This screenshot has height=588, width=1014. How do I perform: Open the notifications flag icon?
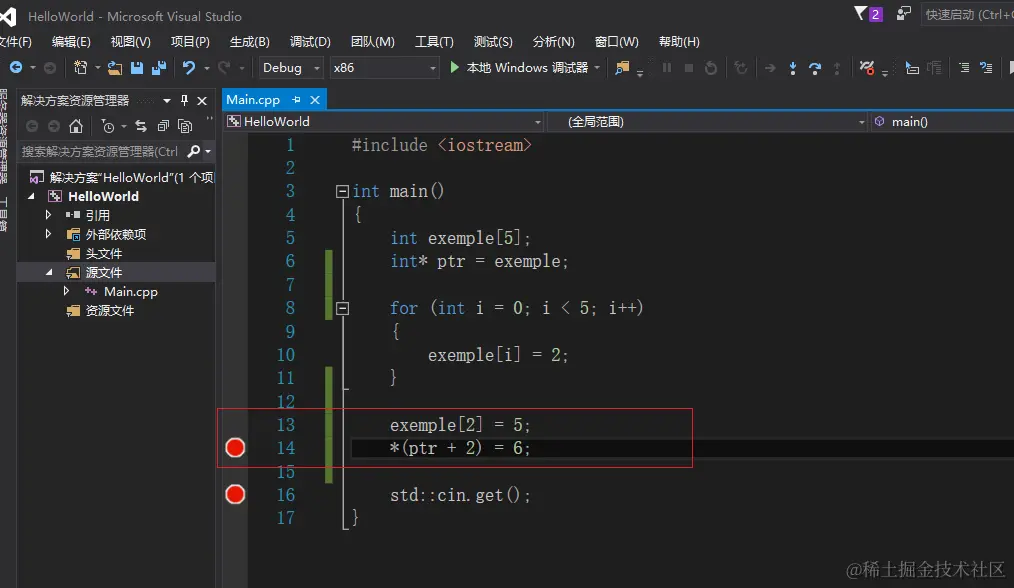[x=860, y=14]
